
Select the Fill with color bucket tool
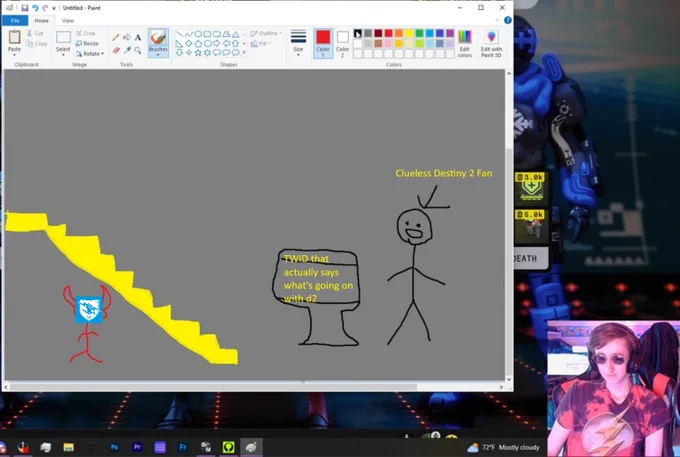(127, 38)
